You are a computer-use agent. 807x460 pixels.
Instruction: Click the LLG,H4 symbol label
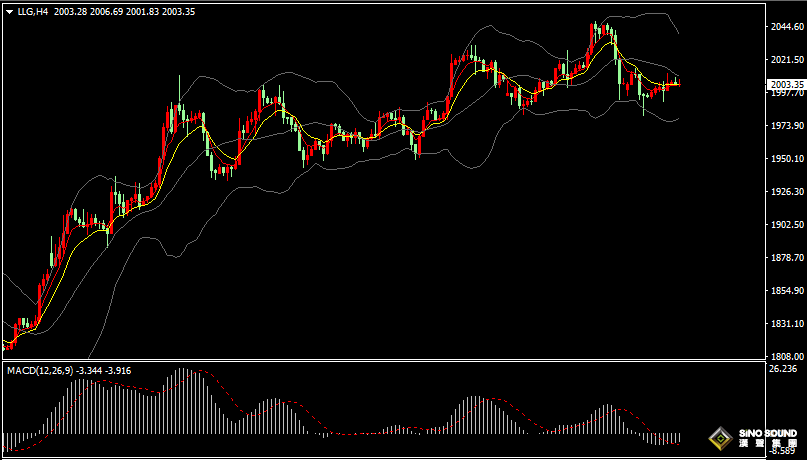(x=33, y=11)
